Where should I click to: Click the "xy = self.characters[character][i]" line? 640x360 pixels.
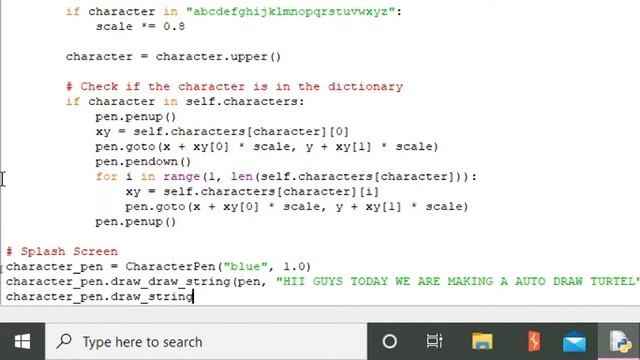point(252,192)
